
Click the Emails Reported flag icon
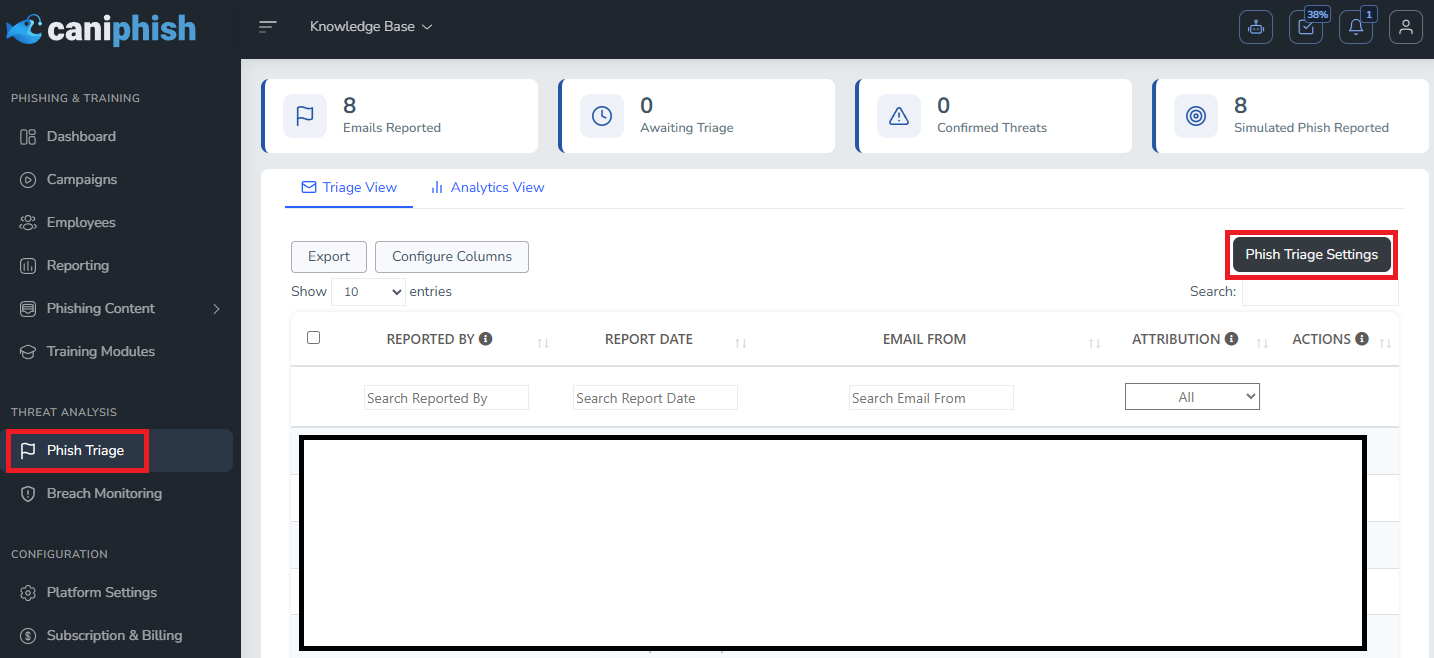[305, 116]
